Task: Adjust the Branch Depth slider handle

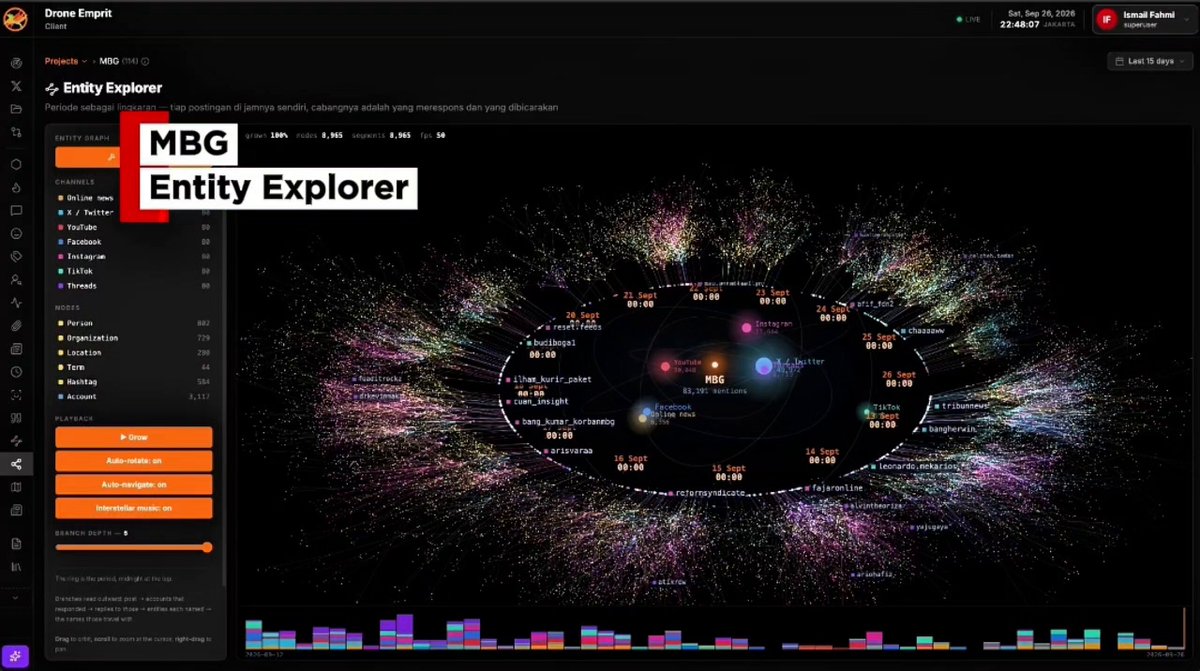Action: pyautogui.click(x=207, y=547)
